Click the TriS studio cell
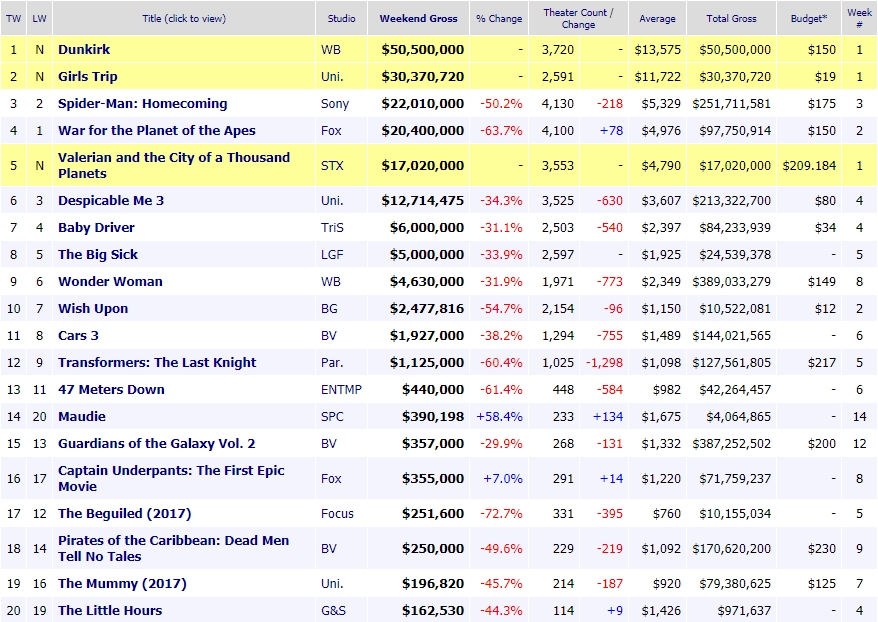The height and width of the screenshot is (622, 878). tap(332, 227)
